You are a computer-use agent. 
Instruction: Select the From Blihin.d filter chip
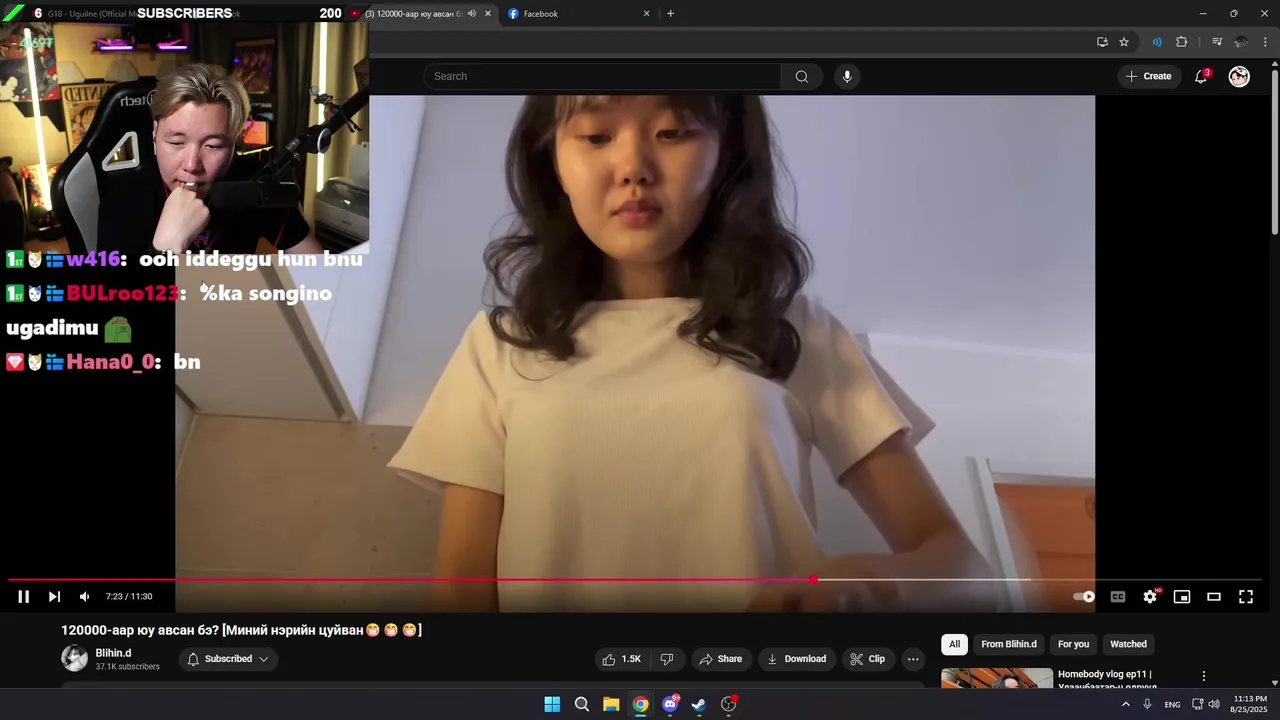tap(1009, 644)
